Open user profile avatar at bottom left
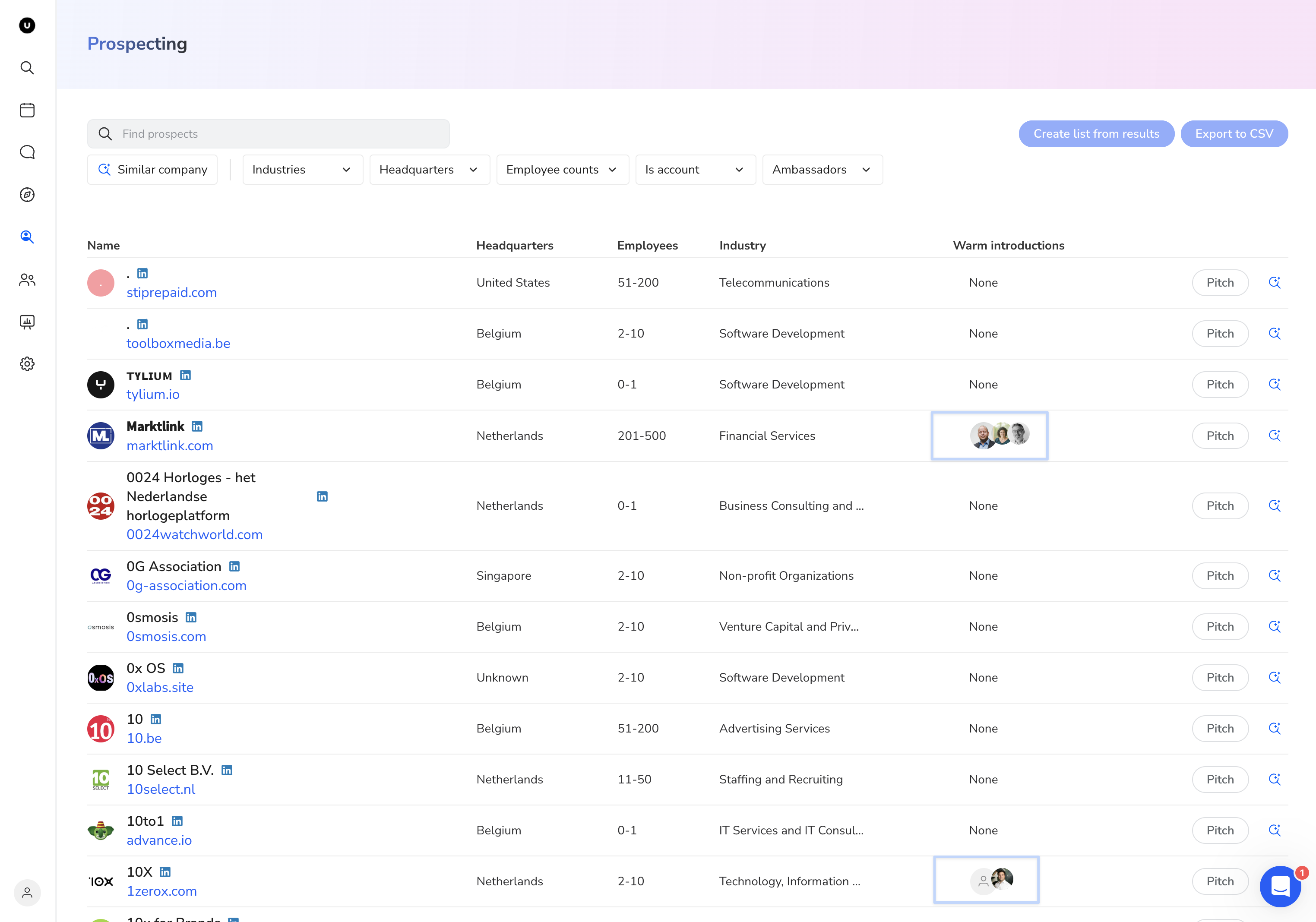Image resolution: width=1316 pixels, height=922 pixels. click(27, 892)
